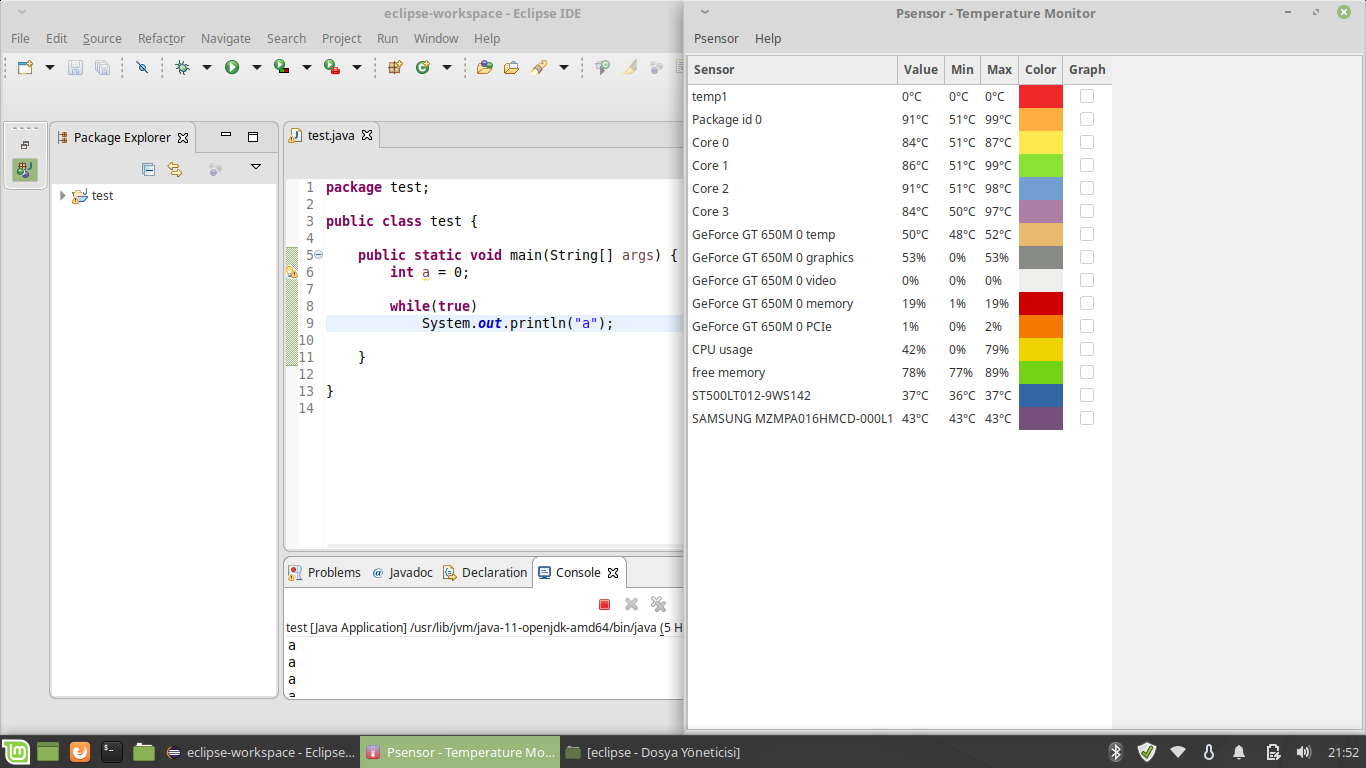The width and height of the screenshot is (1366, 768).
Task: Open Package Explorer View Menu triangle
Action: (256, 167)
